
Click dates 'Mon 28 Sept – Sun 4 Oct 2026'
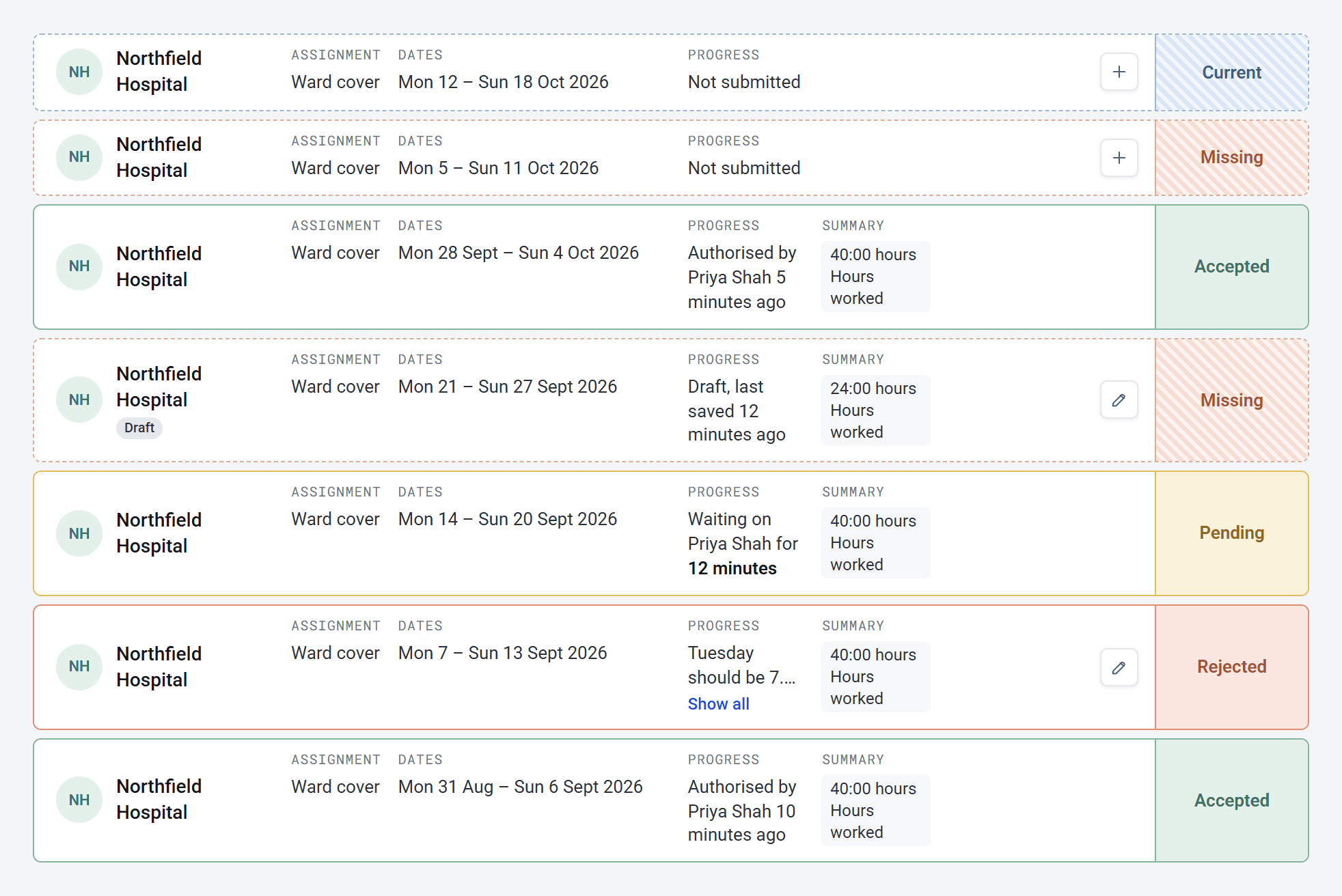pyautogui.click(x=518, y=253)
